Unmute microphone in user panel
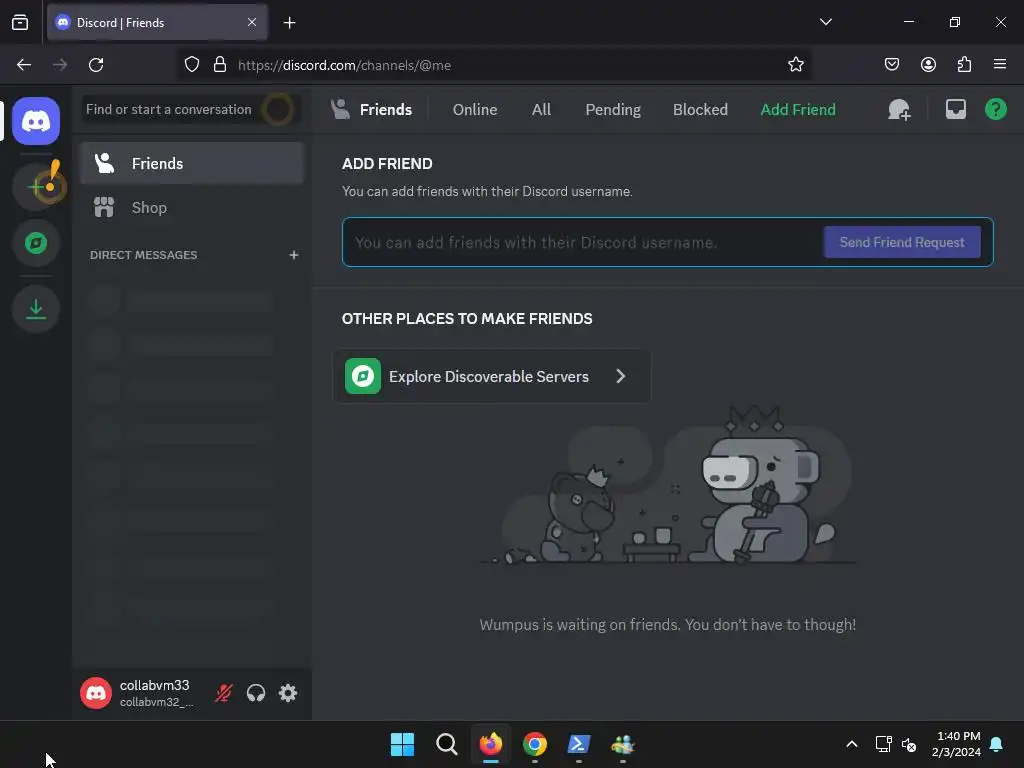This screenshot has height=768, width=1024. click(x=224, y=693)
